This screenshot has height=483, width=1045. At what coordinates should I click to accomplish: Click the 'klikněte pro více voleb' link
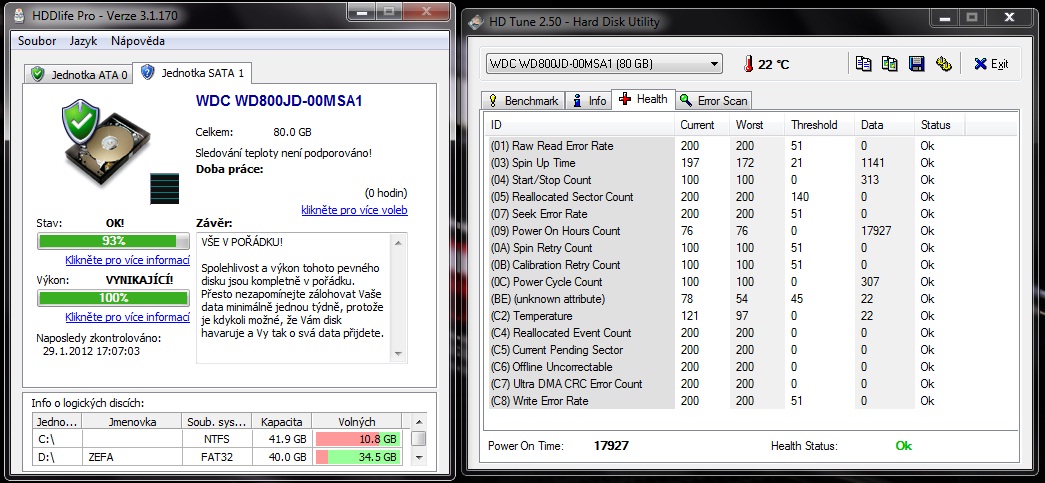(x=354, y=210)
